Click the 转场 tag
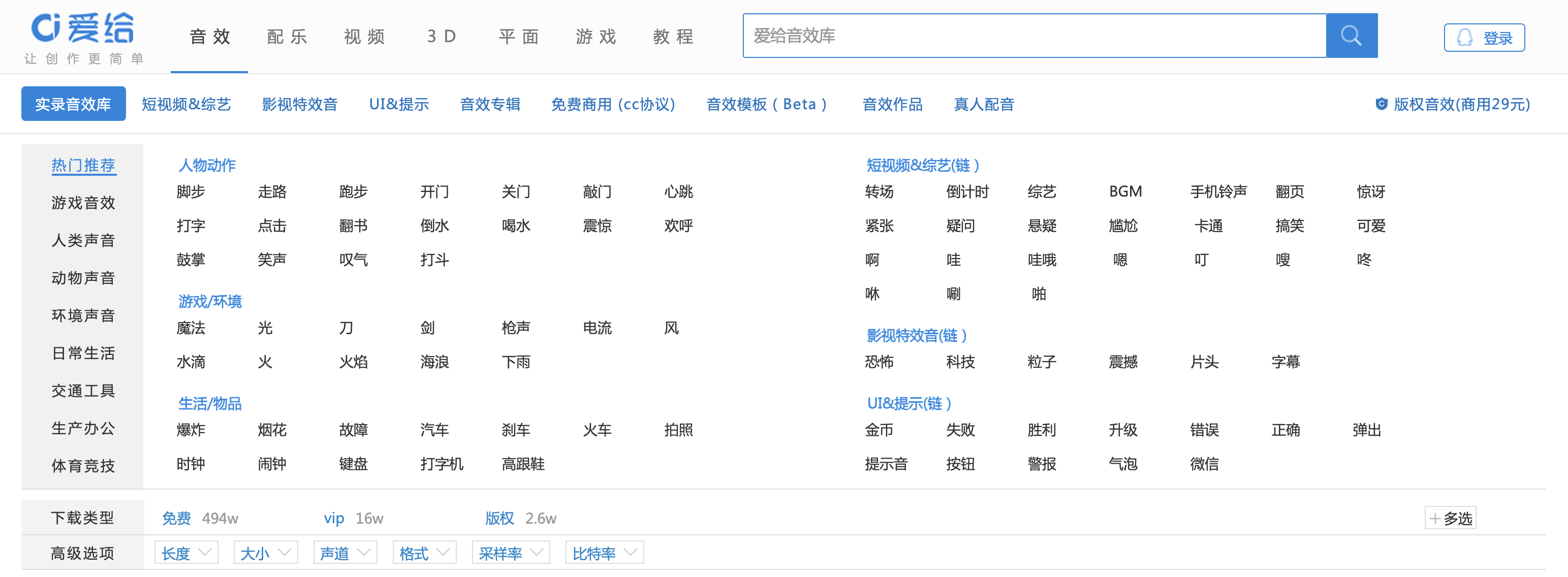1568x577 pixels. click(x=880, y=191)
